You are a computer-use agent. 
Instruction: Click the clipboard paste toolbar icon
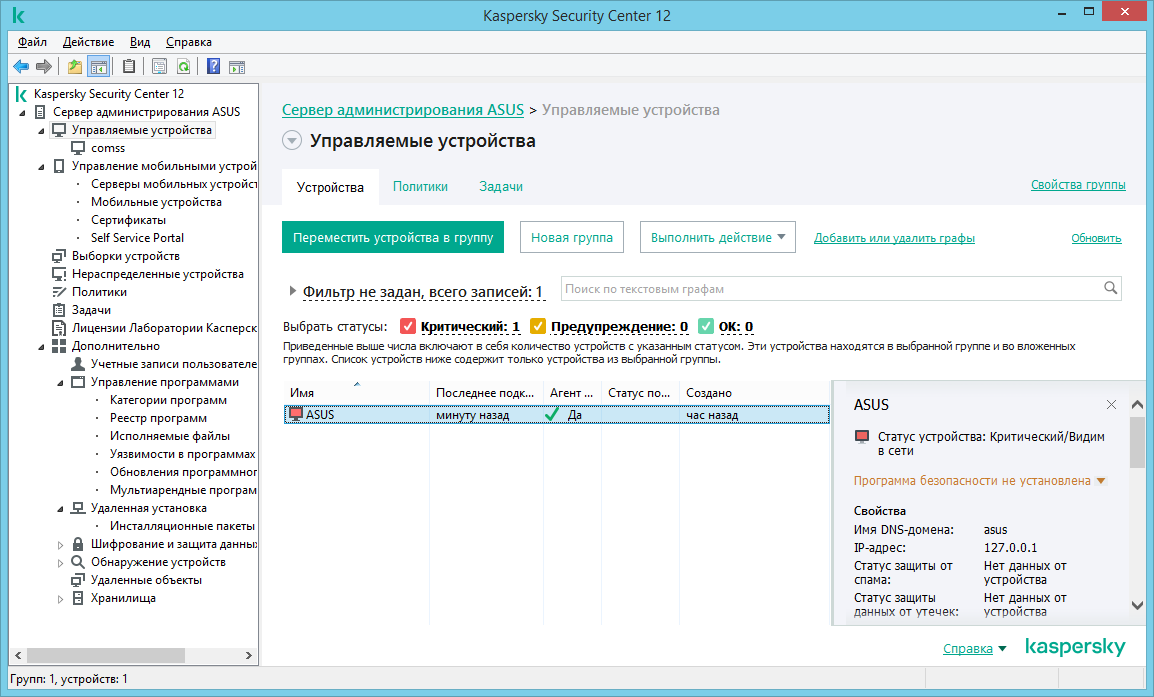pos(129,67)
